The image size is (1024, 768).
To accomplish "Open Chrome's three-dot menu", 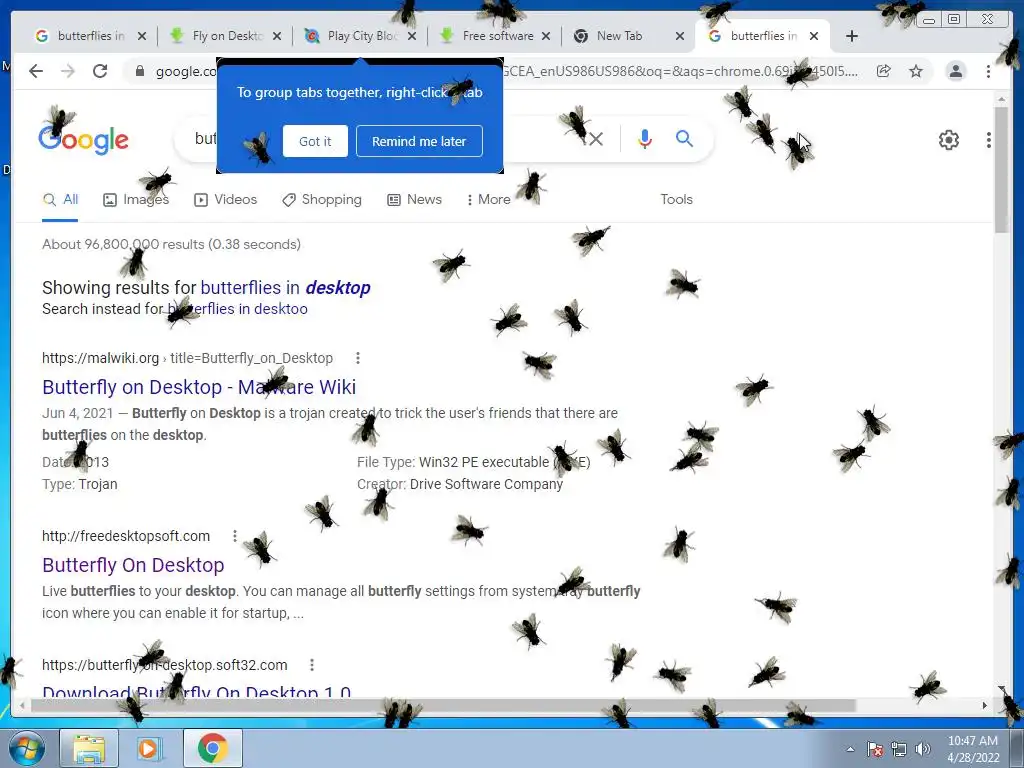I will [x=988, y=71].
